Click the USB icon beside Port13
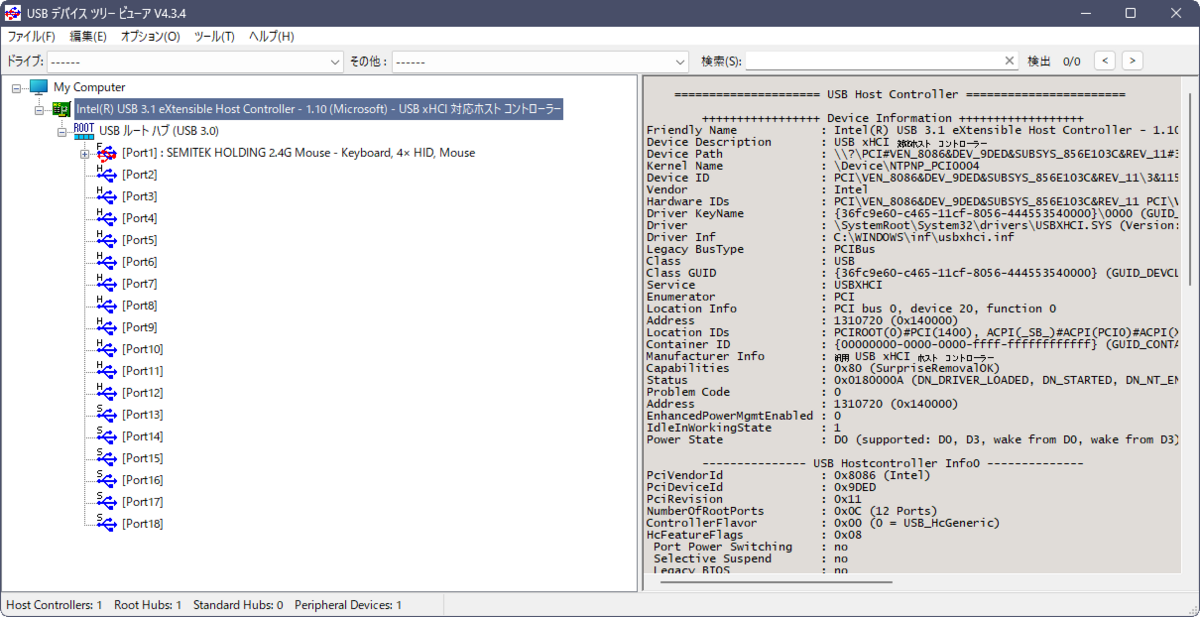The width and height of the screenshot is (1200, 617). [x=106, y=415]
